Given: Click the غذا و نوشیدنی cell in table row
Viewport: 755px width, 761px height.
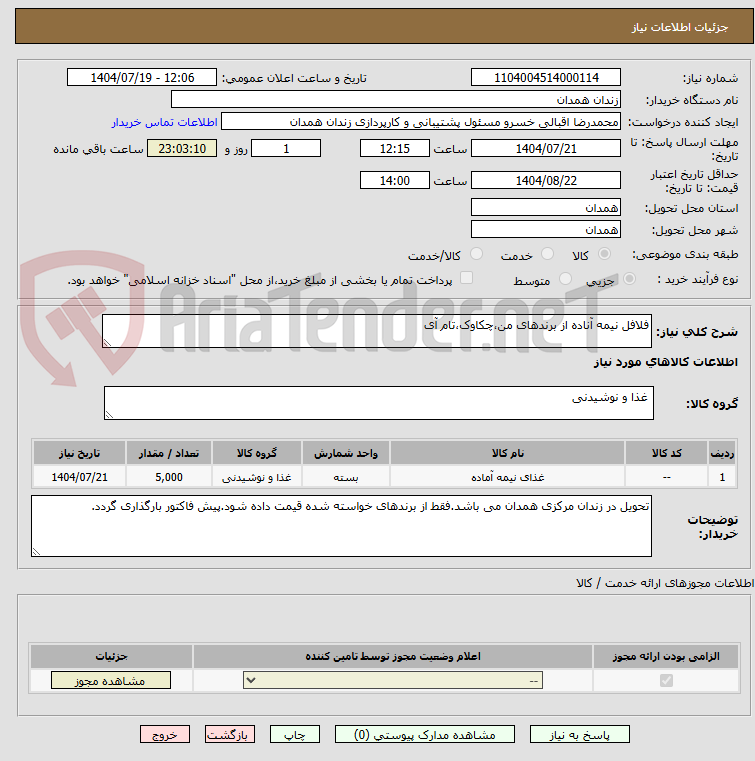Looking at the screenshot, I should pos(257,477).
